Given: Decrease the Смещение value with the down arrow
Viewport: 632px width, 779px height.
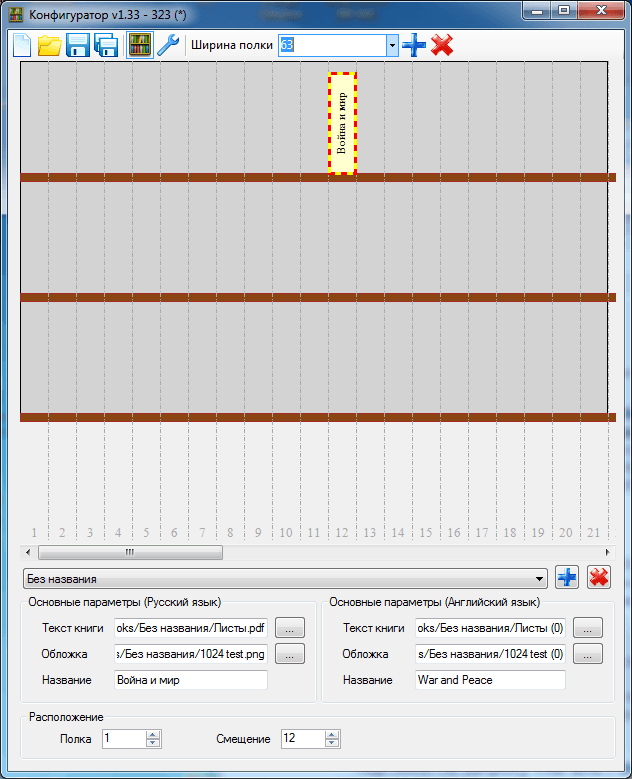Looking at the screenshot, I should click(332, 743).
